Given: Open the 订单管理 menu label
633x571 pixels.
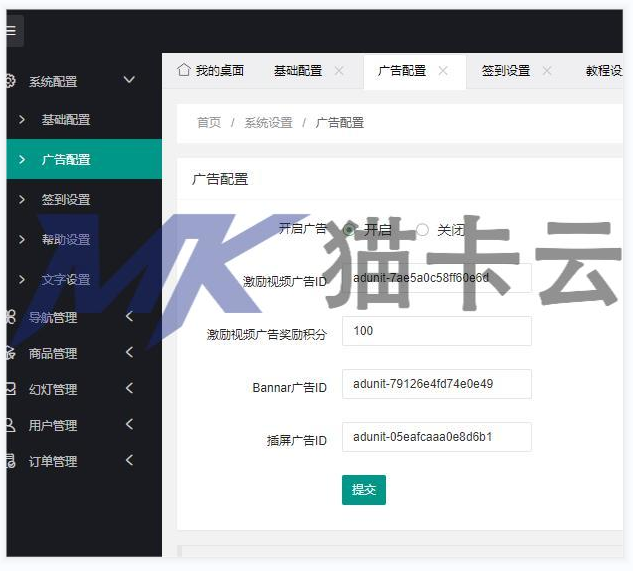Looking at the screenshot, I should [x=53, y=461].
